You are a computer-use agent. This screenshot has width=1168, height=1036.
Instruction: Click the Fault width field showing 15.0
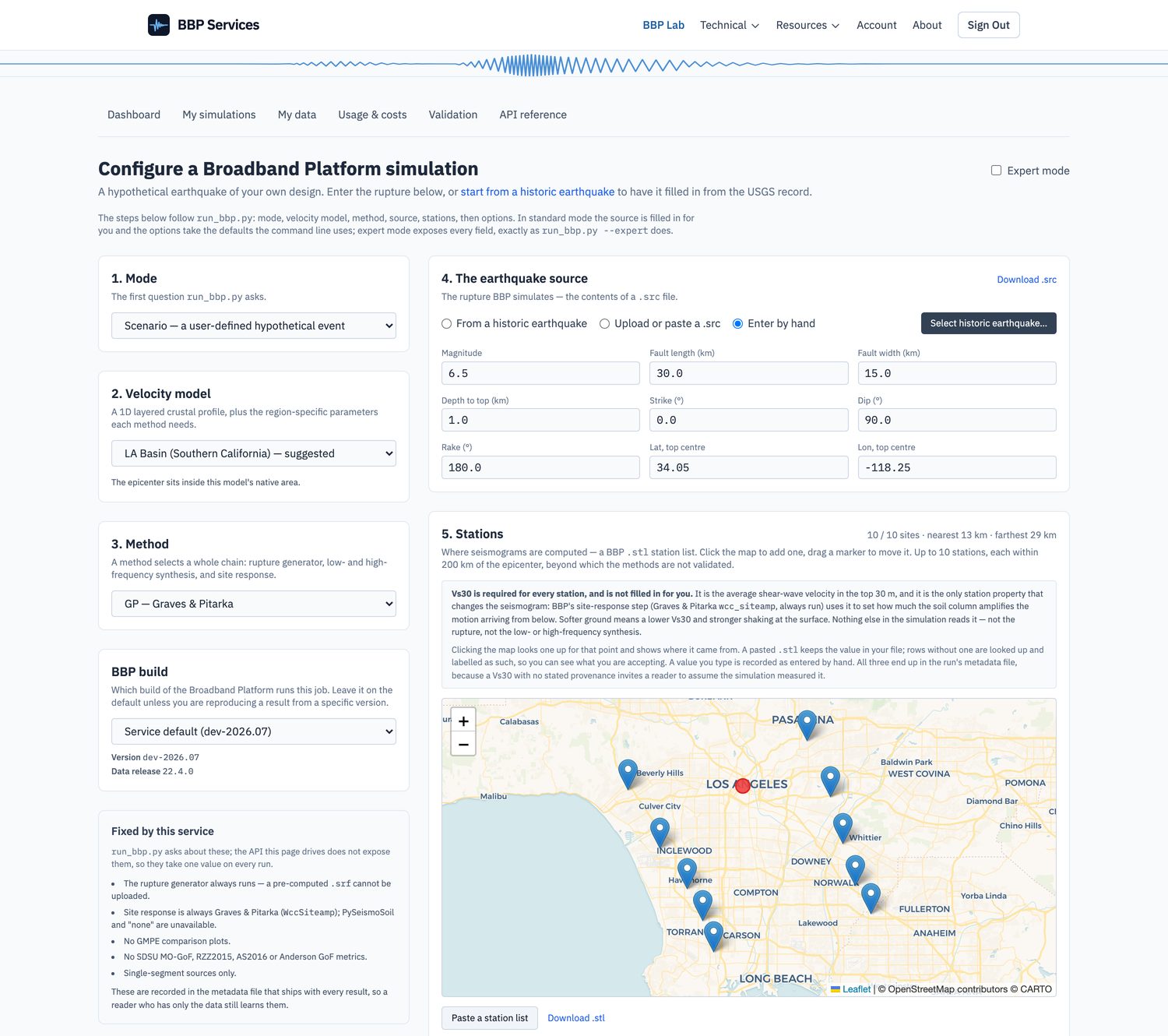957,373
